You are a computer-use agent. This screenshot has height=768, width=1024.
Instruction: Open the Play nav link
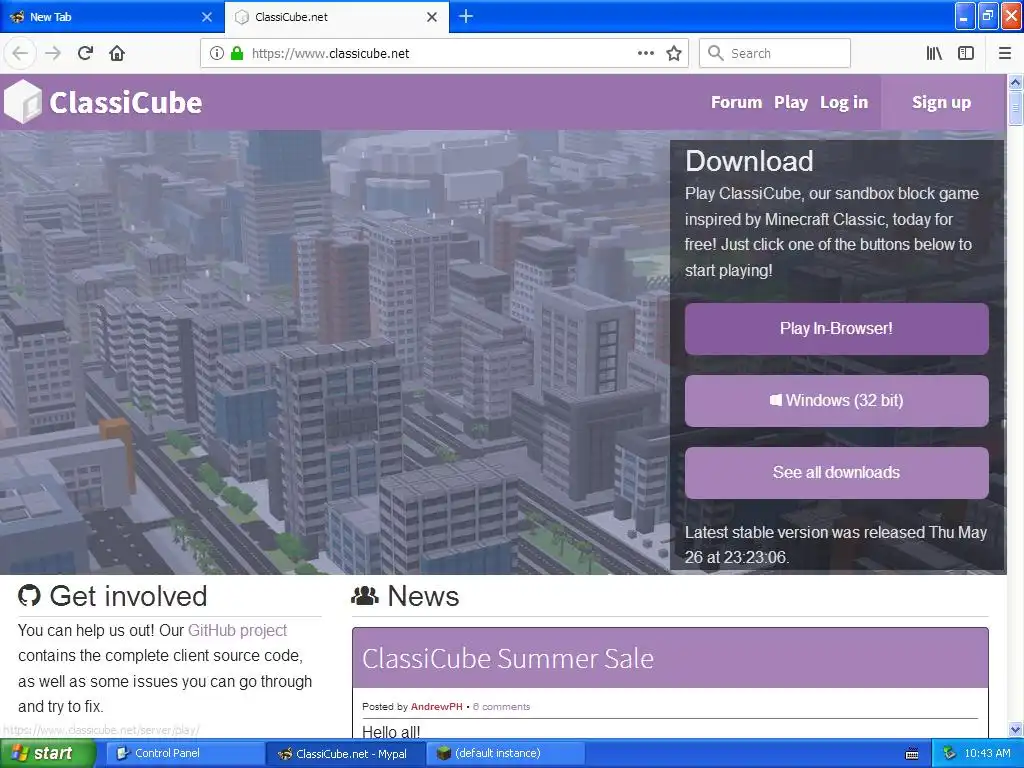pyautogui.click(x=791, y=103)
